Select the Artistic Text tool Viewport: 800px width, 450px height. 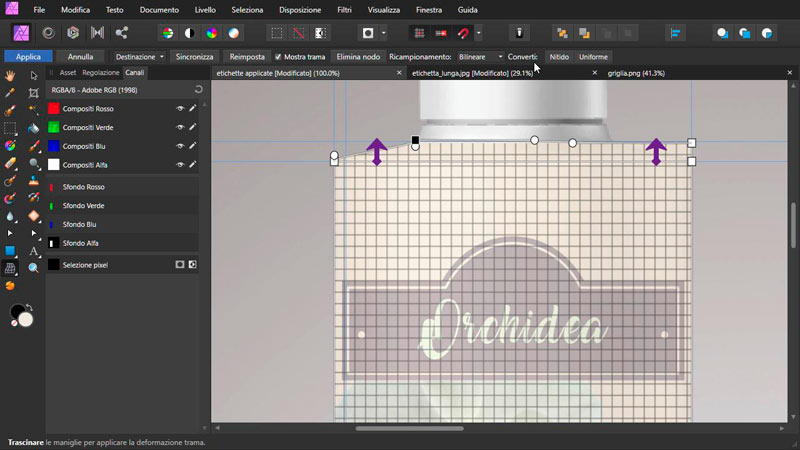click(34, 251)
